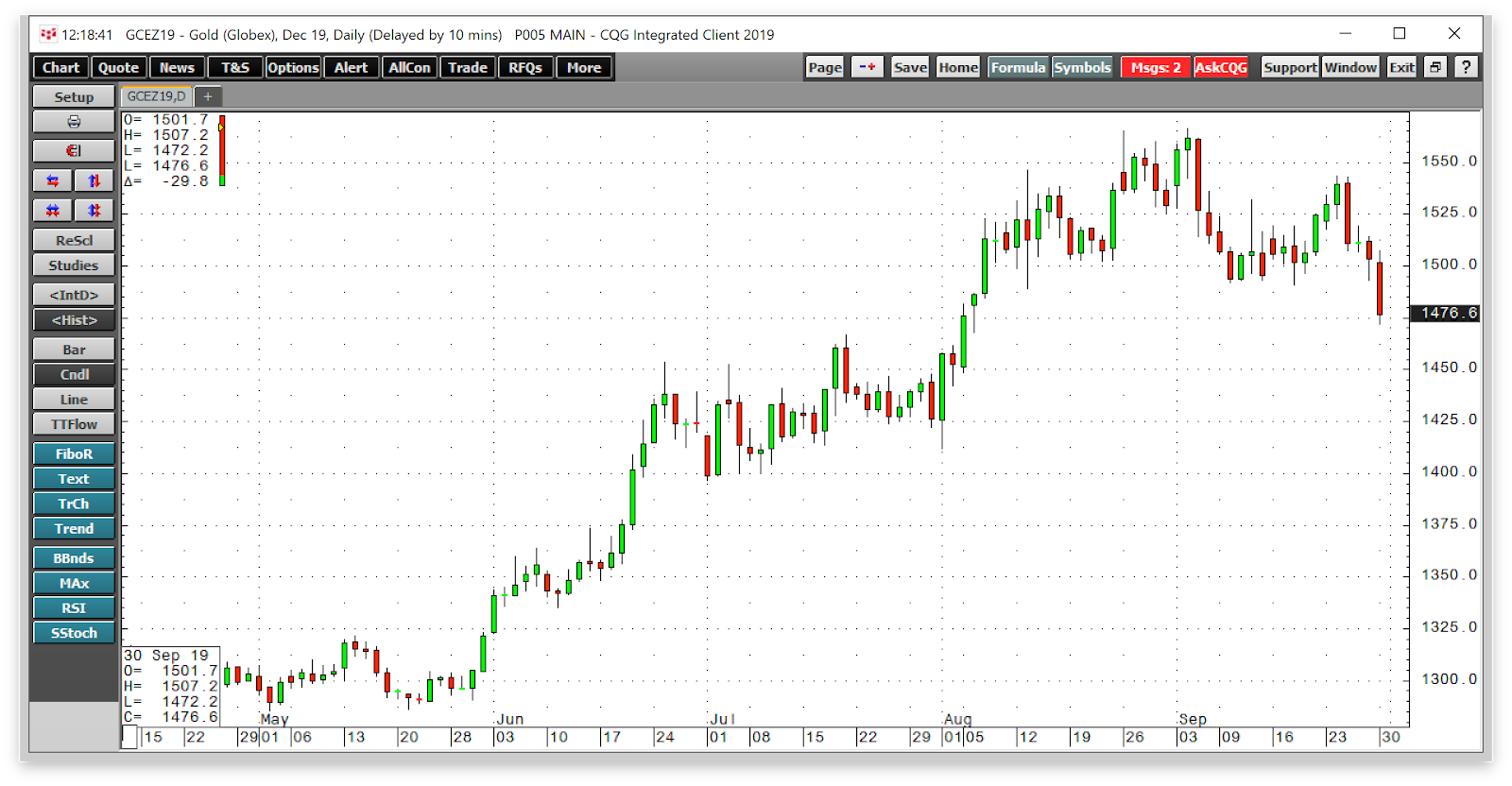Select the TrCh trend channel tool
Image resolution: width=1512 pixels, height=786 pixels.
74,504
